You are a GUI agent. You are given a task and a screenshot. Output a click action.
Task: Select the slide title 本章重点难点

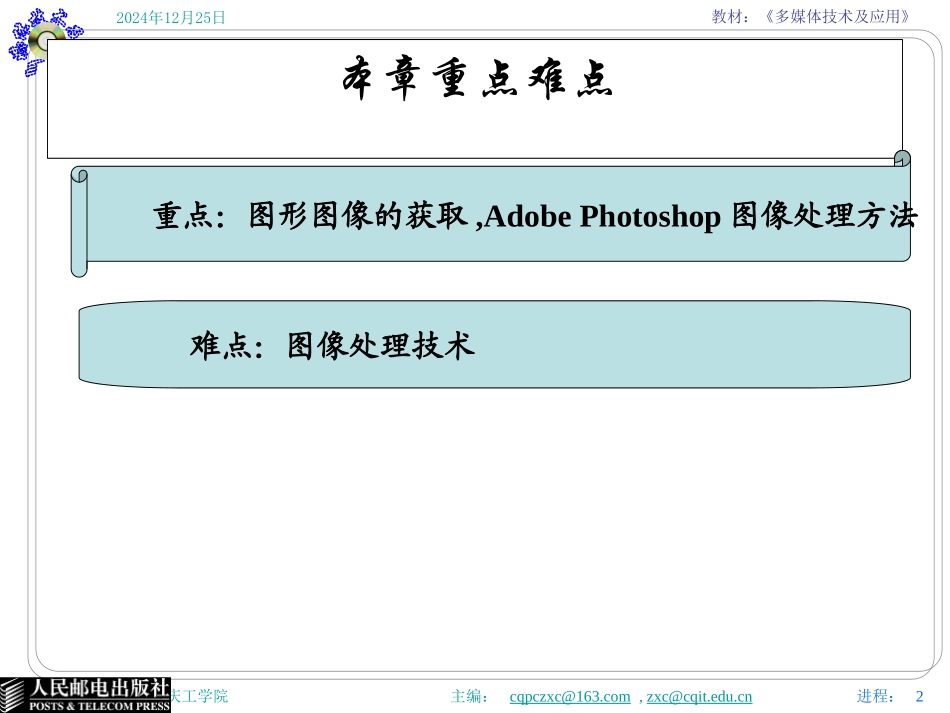[477, 78]
